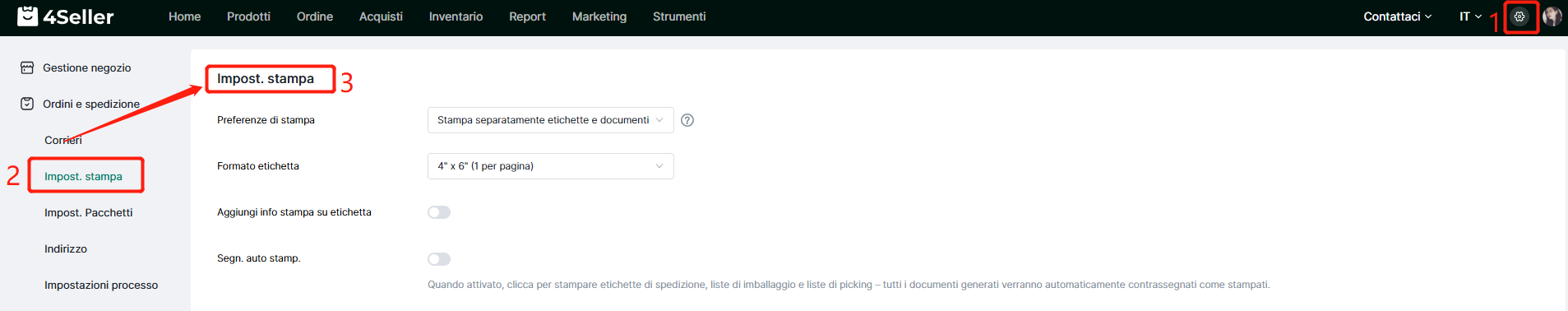Open the user avatar profile menu

pos(1552,16)
